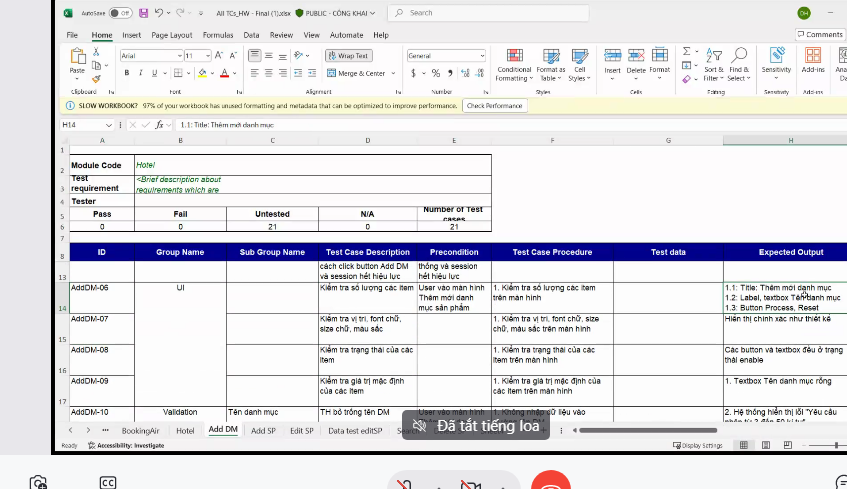Image resolution: width=847 pixels, height=489 pixels.
Task: Toggle the CC captions button
Action: [108, 482]
